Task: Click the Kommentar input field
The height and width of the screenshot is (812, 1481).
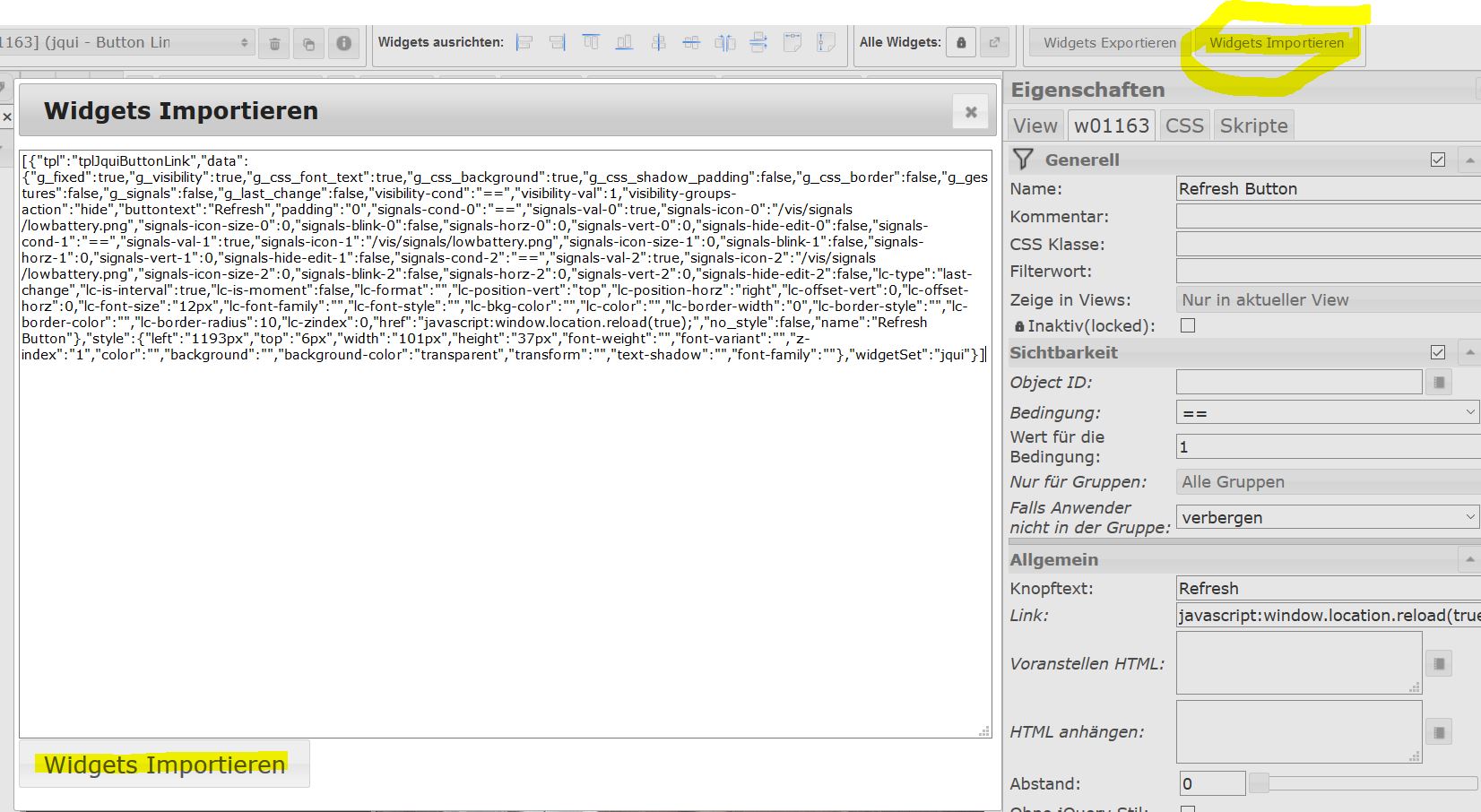Action: 1328,216
